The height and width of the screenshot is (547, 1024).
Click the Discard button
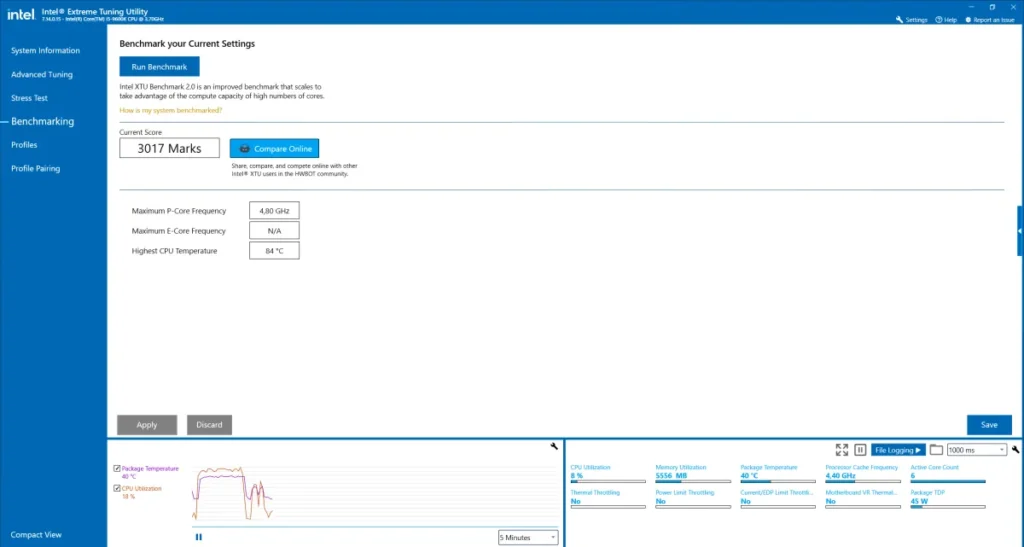tap(209, 425)
